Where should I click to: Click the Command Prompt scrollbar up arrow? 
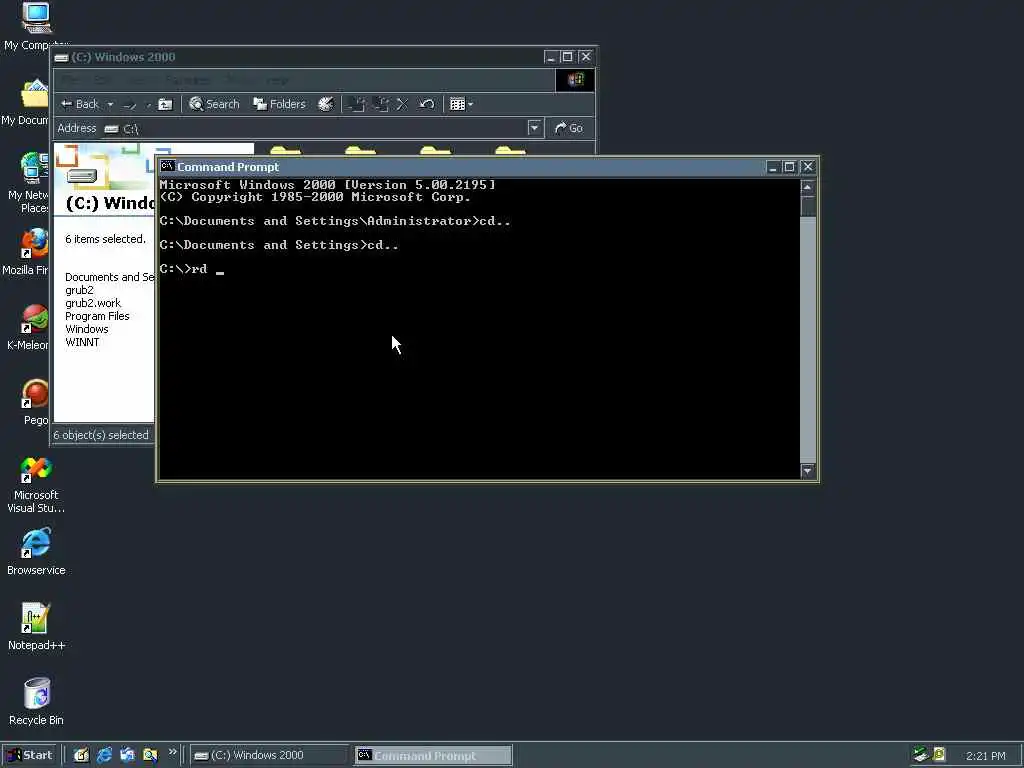coord(808,187)
